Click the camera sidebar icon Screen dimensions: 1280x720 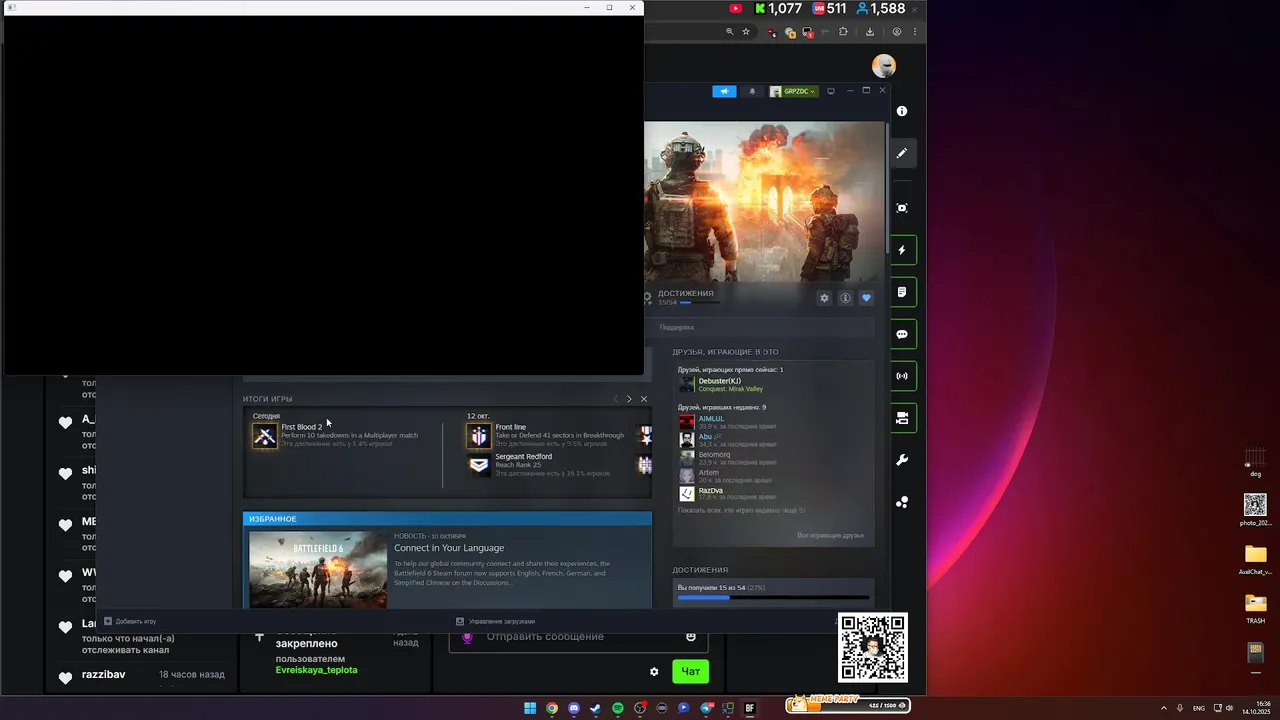pyautogui.click(x=902, y=418)
